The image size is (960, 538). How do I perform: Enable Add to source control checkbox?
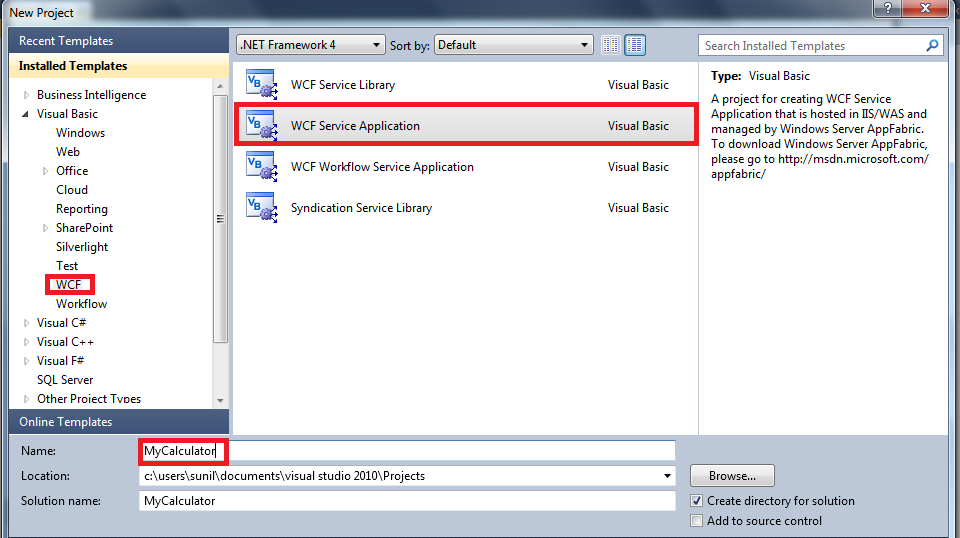[x=696, y=521]
